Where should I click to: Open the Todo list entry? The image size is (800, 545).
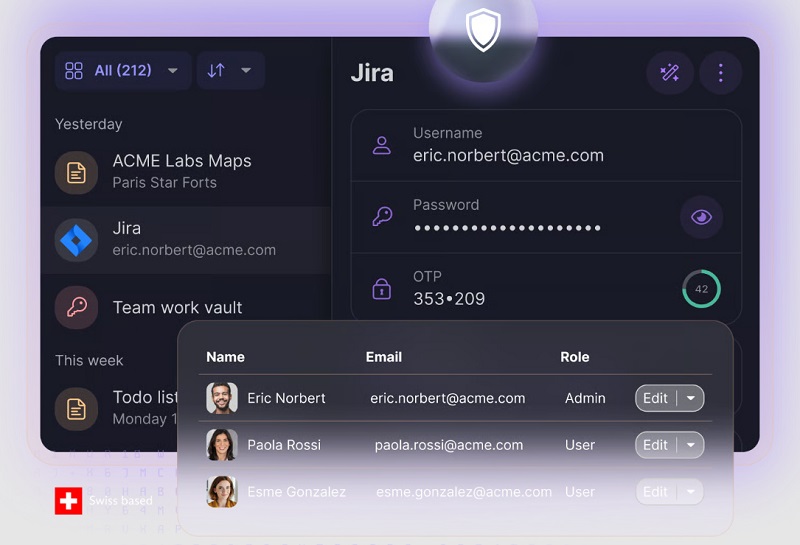click(x=110, y=408)
